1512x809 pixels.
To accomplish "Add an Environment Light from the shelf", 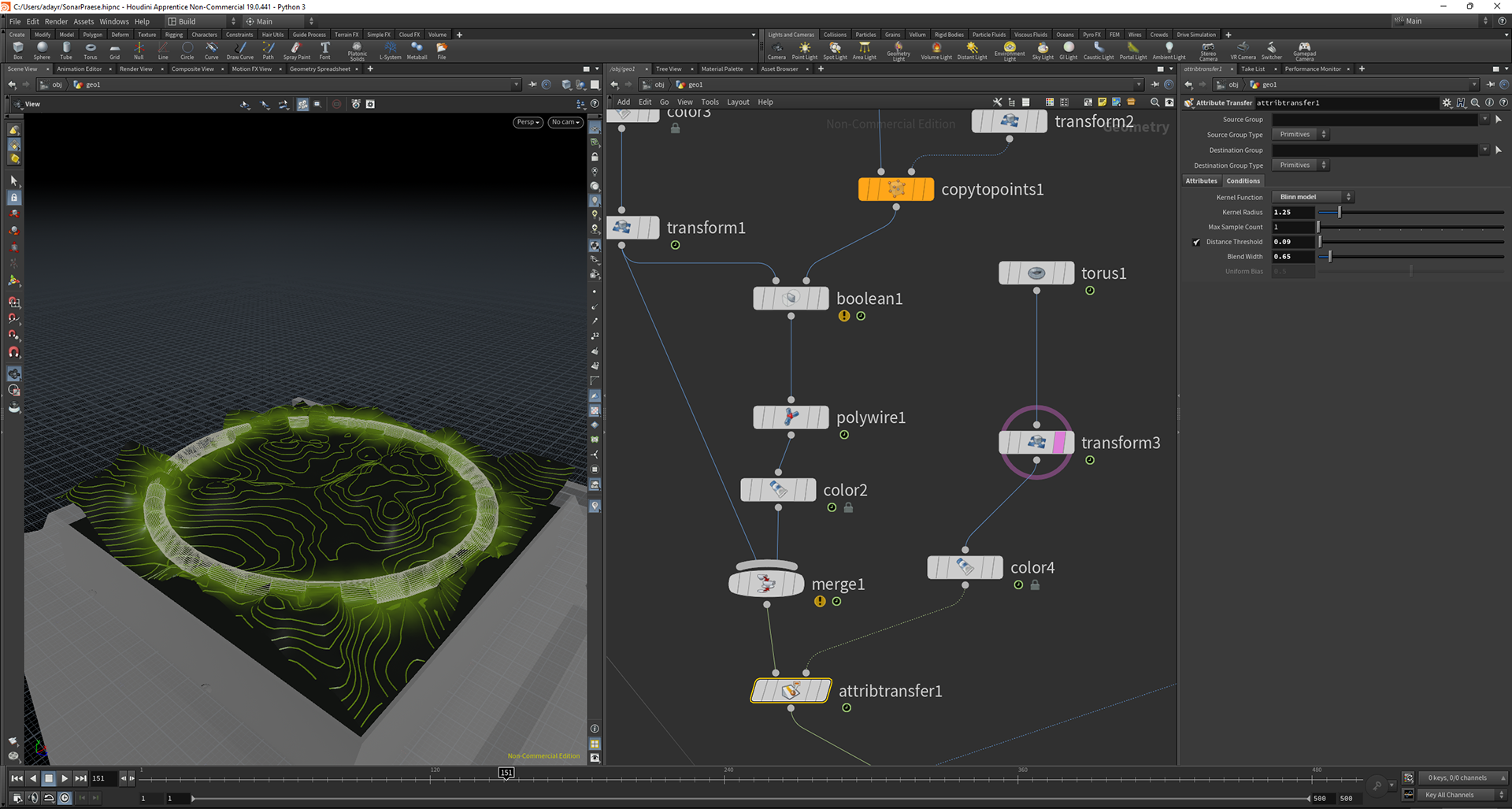I will coord(1010,51).
